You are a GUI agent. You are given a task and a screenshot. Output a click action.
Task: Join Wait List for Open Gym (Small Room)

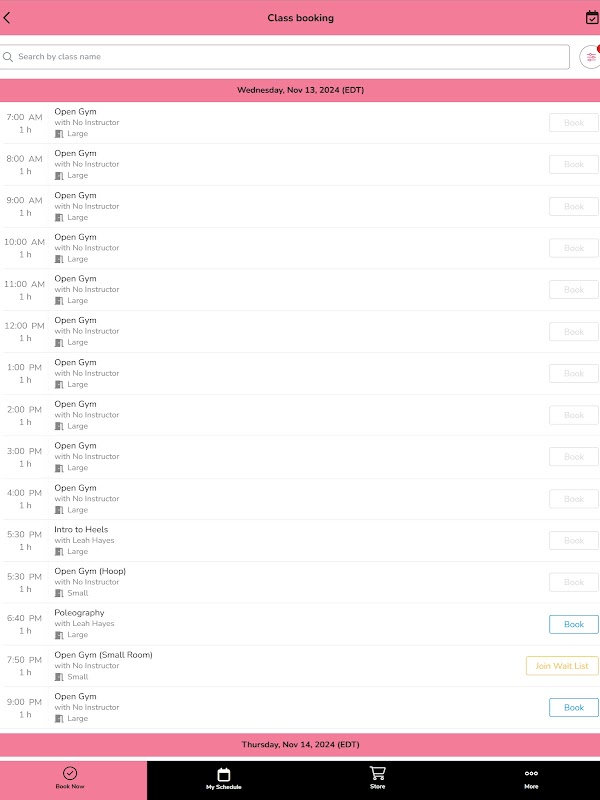[x=562, y=666]
